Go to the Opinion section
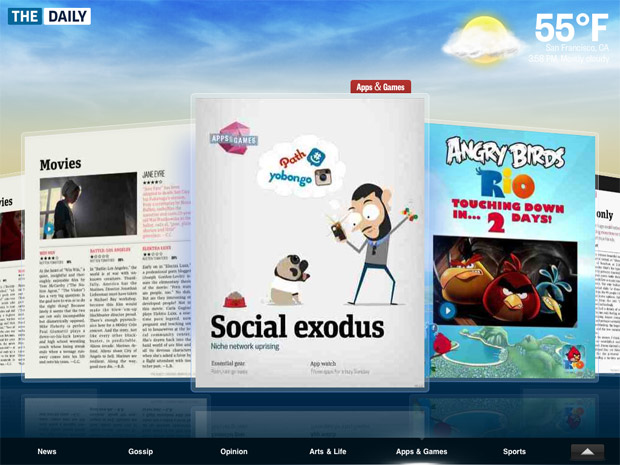This screenshot has width=620, height=465. pyautogui.click(x=234, y=451)
